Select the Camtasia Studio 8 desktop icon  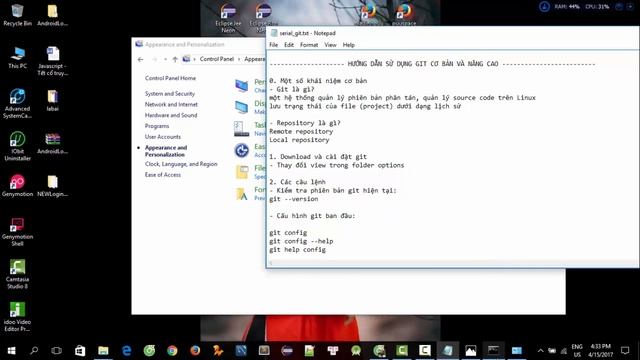[17, 274]
